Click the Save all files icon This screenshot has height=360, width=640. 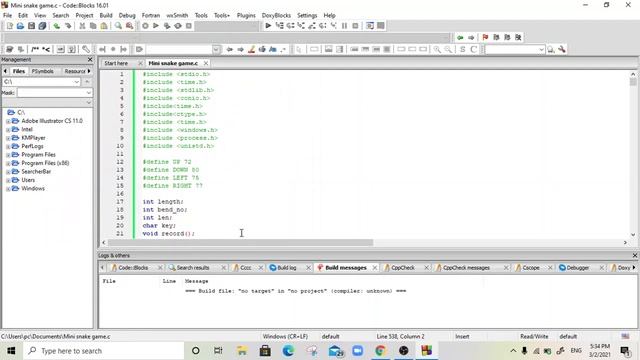pyautogui.click(x=42, y=26)
